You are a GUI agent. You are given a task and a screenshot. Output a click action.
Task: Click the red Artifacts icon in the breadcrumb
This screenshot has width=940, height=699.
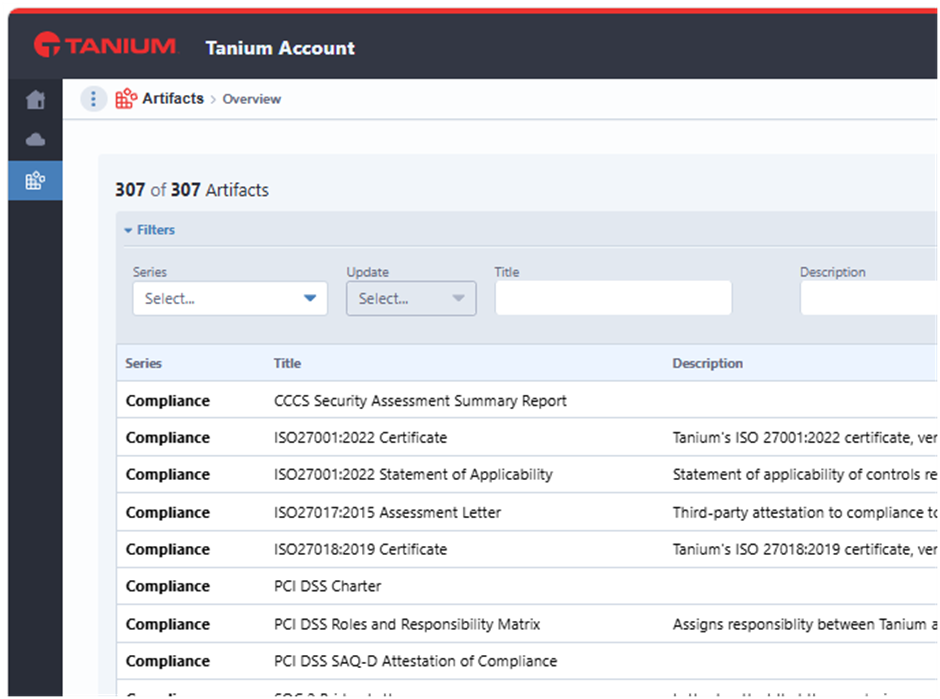pos(126,98)
